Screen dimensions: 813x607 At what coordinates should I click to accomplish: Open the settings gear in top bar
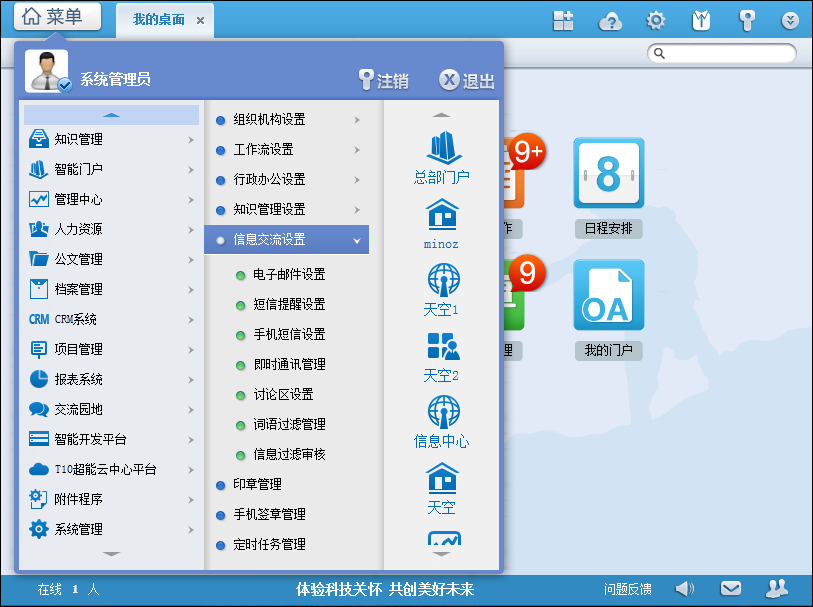pyautogui.click(x=655, y=21)
